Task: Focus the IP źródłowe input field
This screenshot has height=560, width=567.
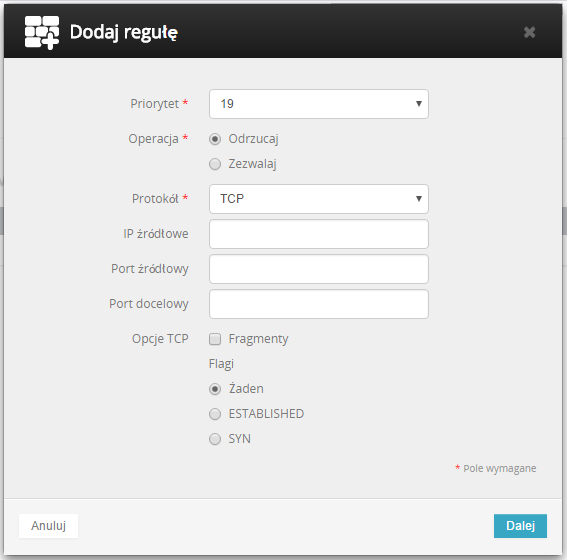Action: 319,234
